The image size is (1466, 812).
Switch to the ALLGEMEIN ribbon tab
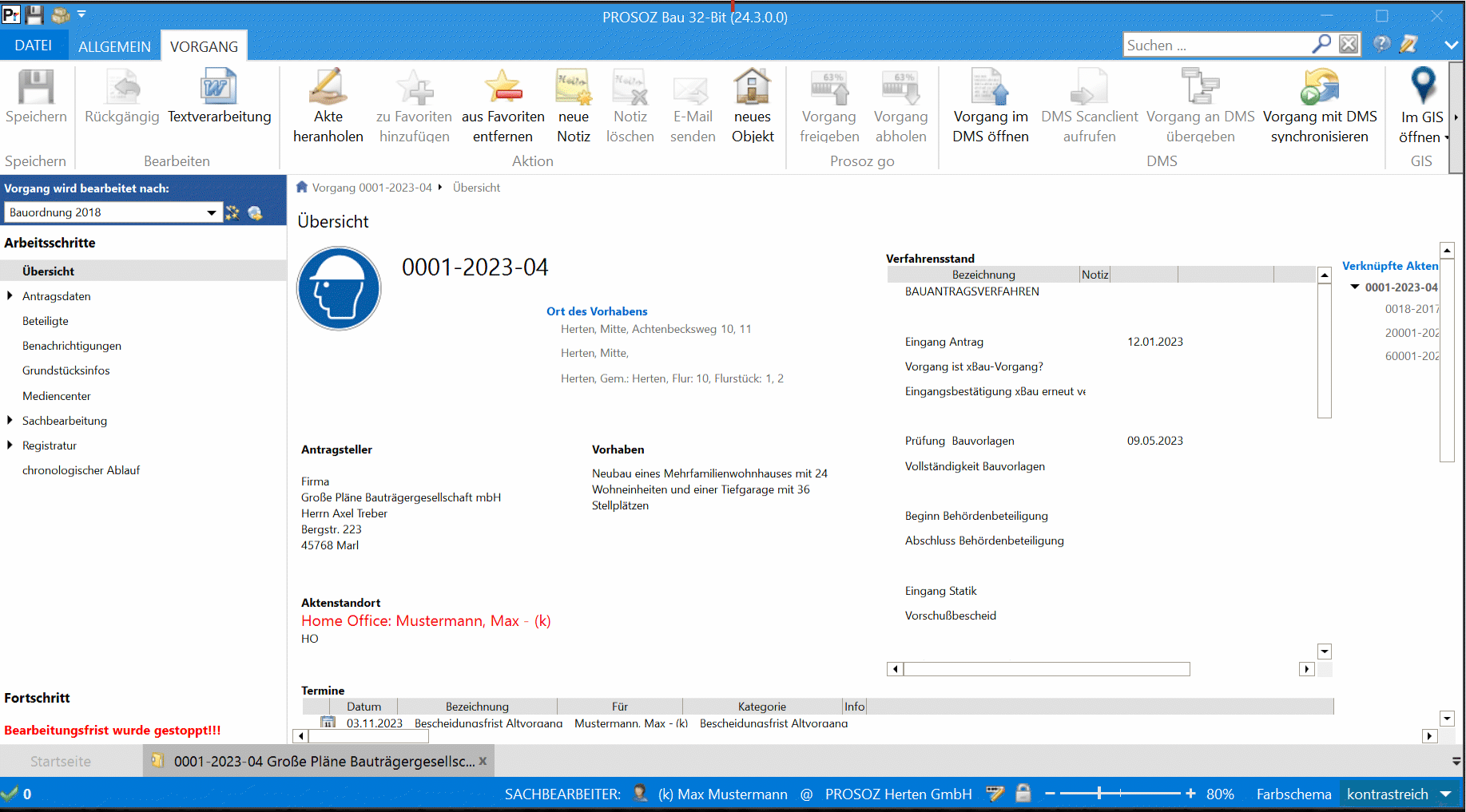click(x=114, y=46)
